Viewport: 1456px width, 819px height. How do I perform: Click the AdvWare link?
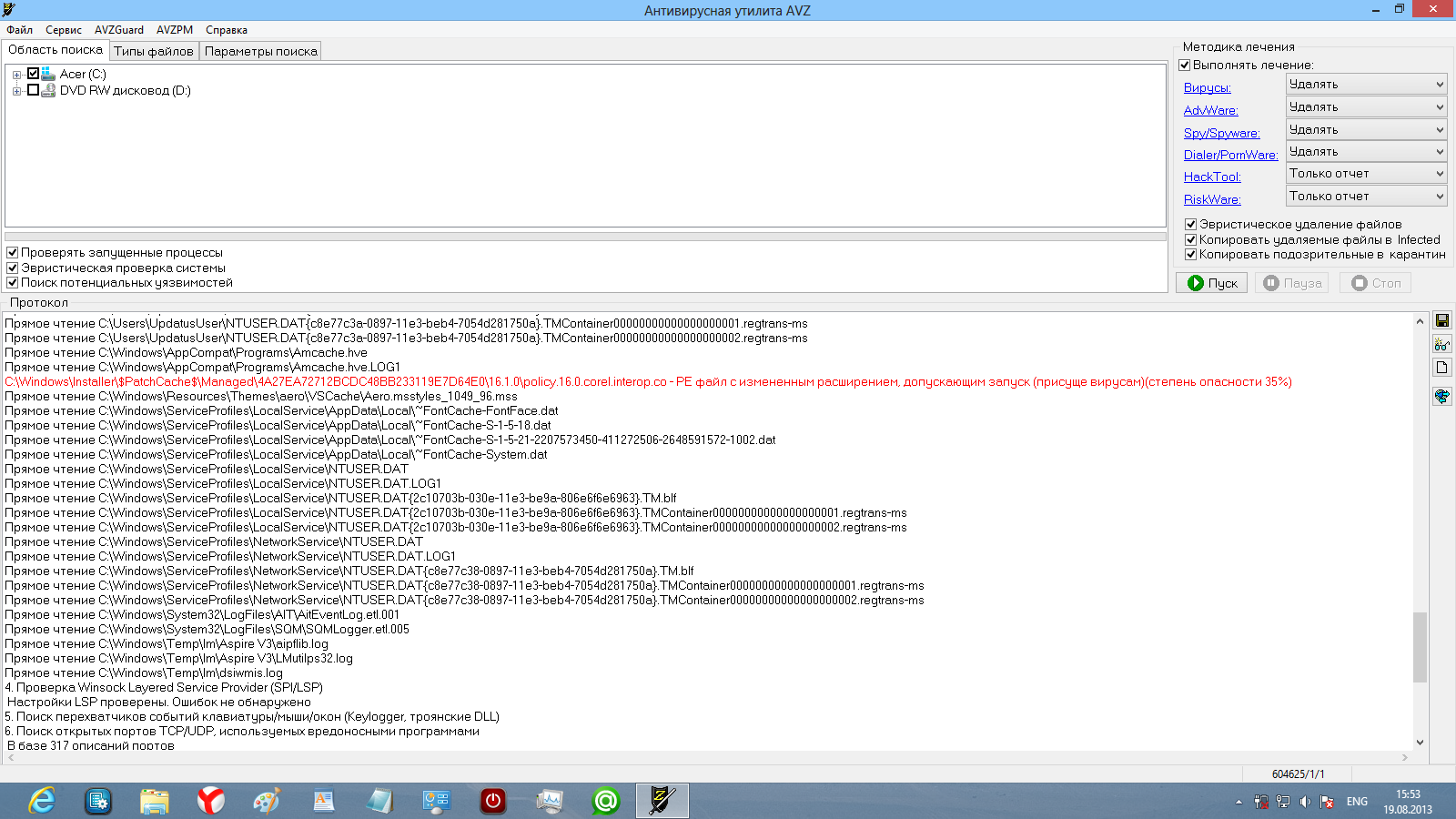click(1211, 111)
